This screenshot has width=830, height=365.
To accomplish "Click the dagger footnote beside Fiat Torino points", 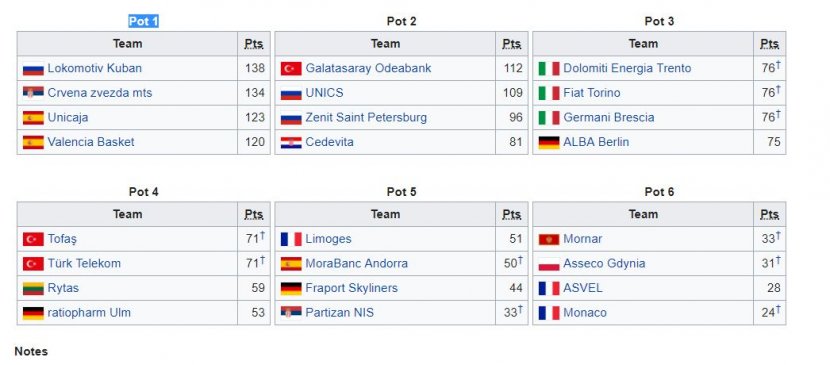I will (778, 90).
